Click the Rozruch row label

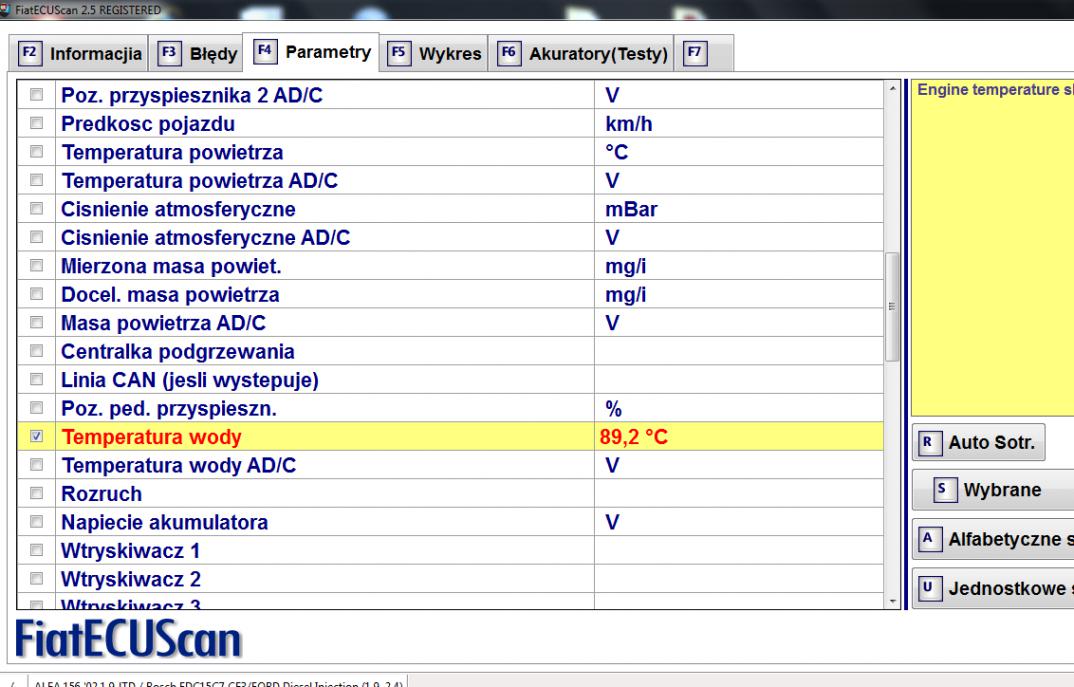click(101, 494)
